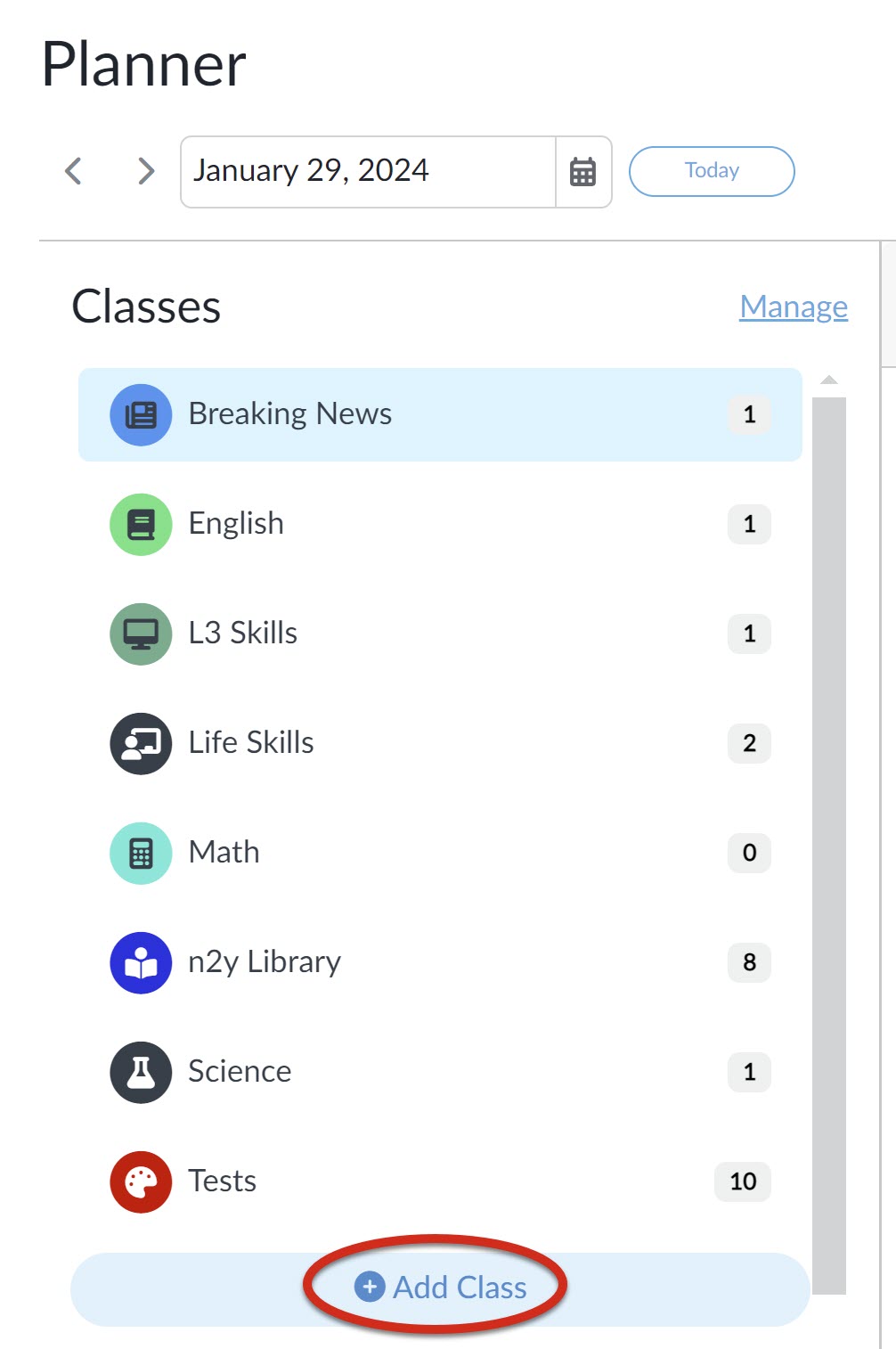Screen dimensions: 896x1349
Task: Go to the previous date with left chevron
Action: [x=74, y=171]
